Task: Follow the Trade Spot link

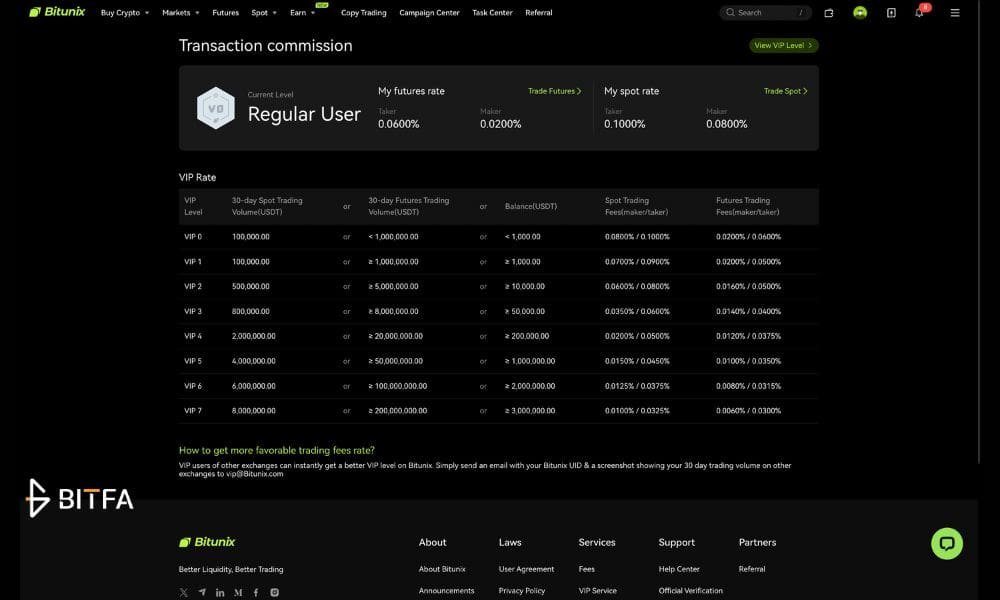Action: pos(786,91)
